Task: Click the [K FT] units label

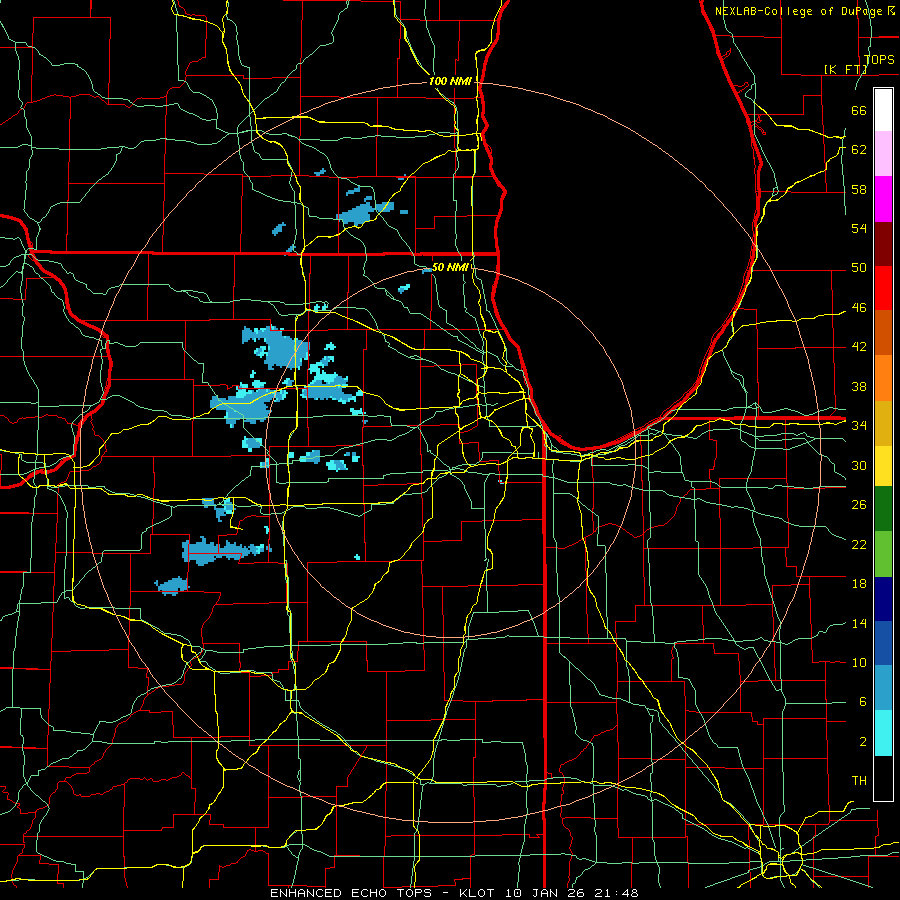Action: (845, 69)
